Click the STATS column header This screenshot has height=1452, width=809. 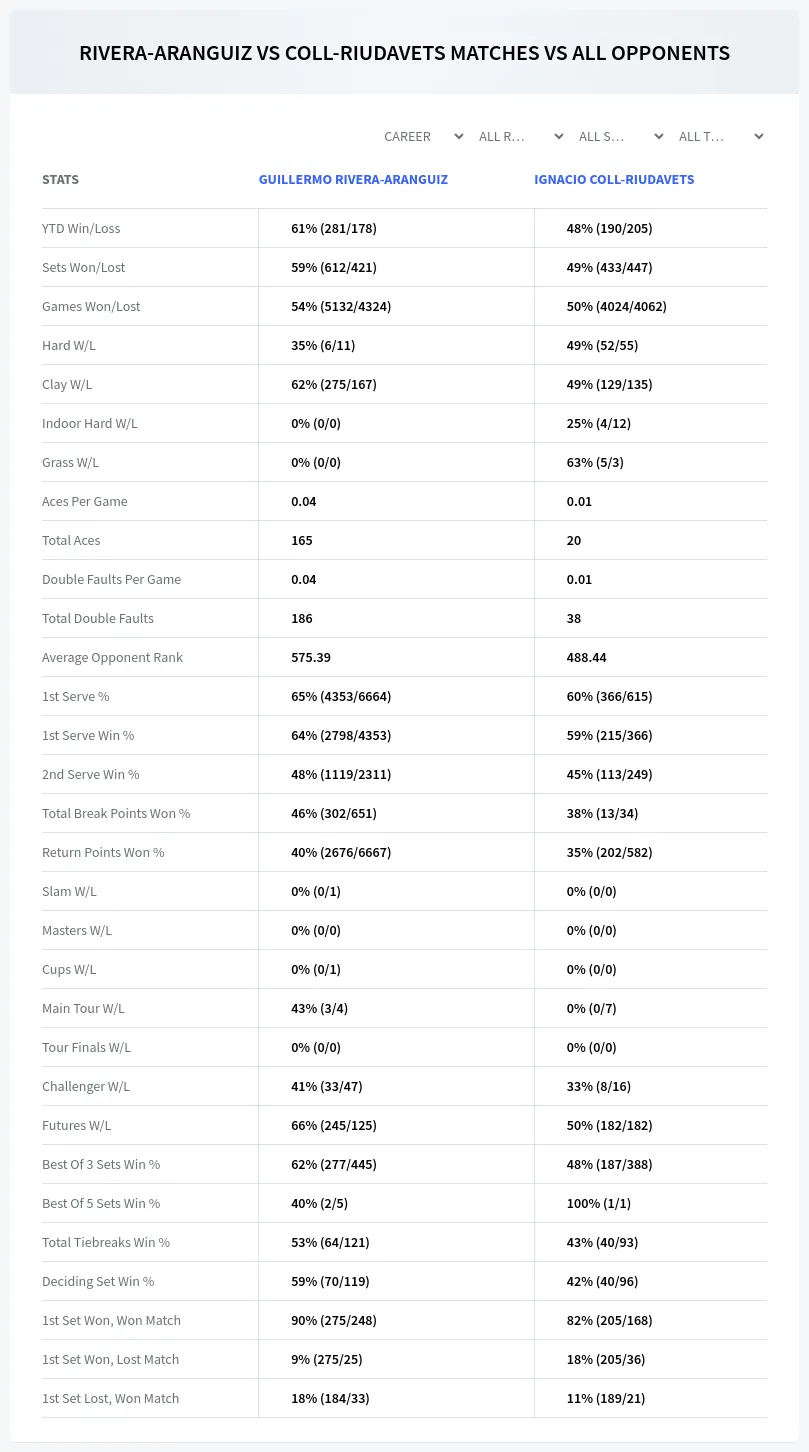click(60, 180)
